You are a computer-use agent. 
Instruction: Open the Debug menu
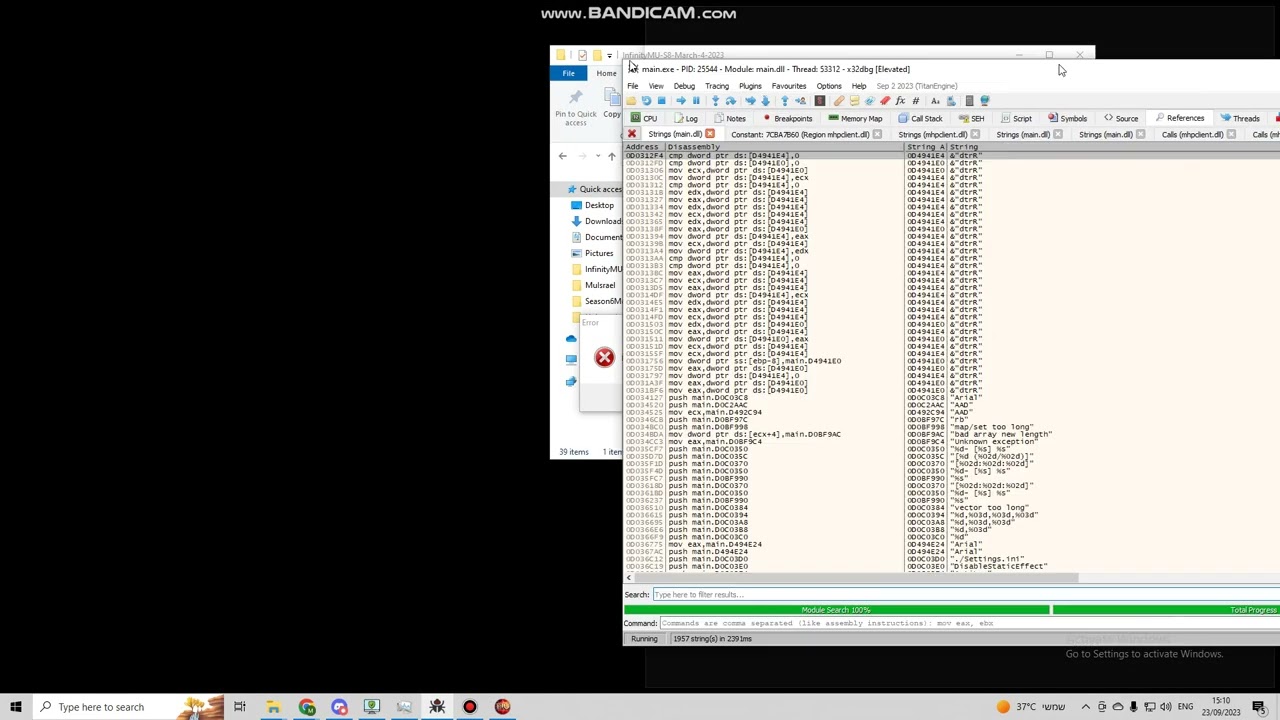click(x=684, y=86)
